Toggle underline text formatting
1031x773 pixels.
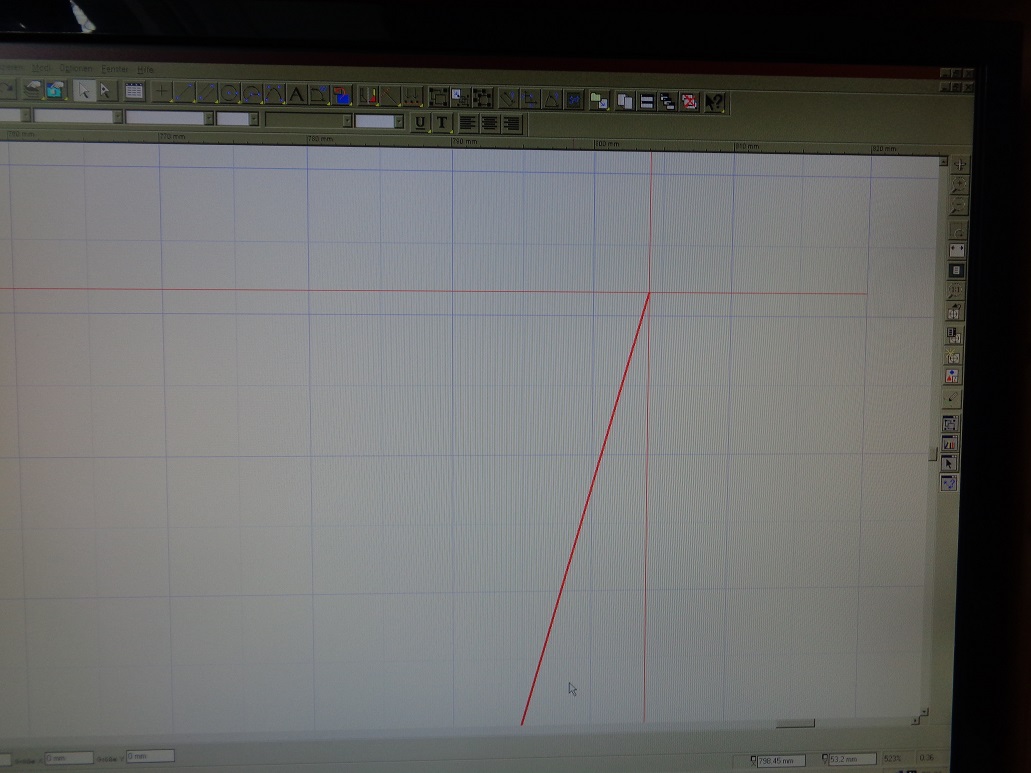click(x=420, y=122)
